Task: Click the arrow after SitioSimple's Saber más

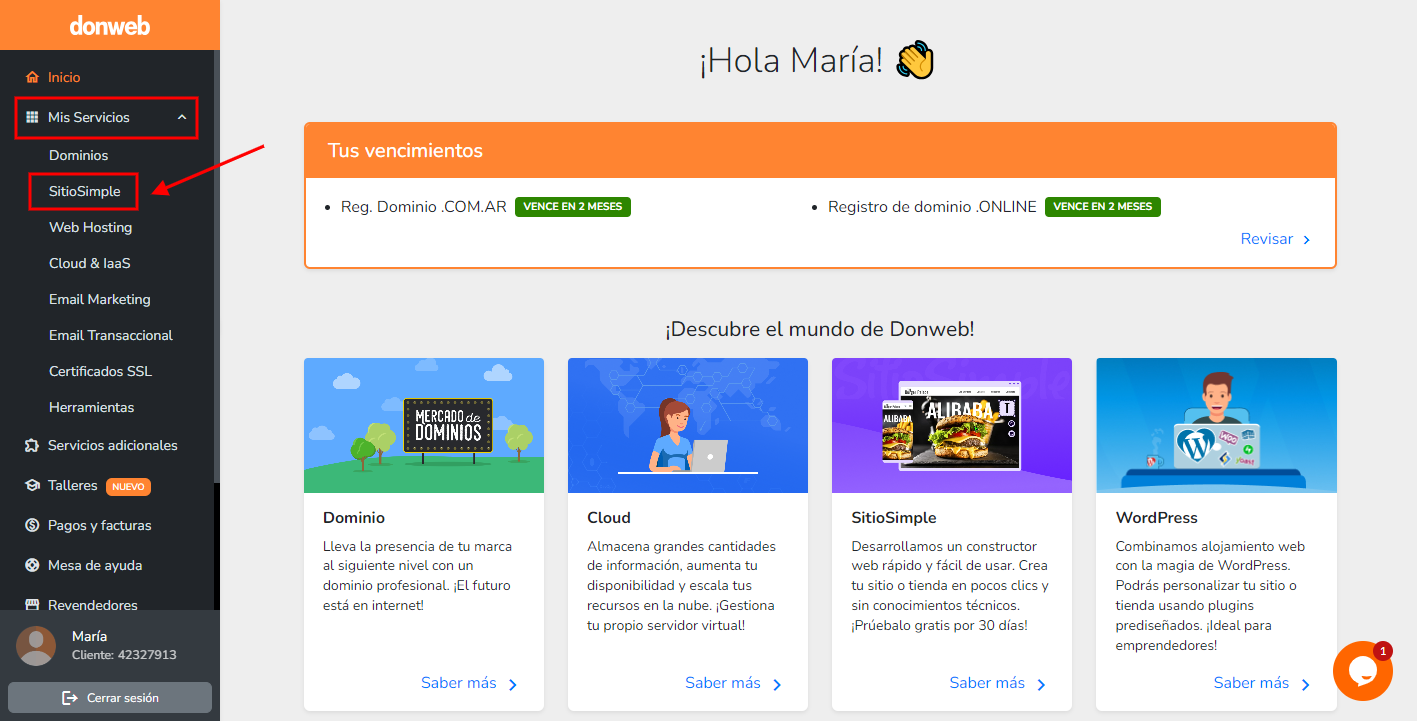Action: pyautogui.click(x=1041, y=685)
